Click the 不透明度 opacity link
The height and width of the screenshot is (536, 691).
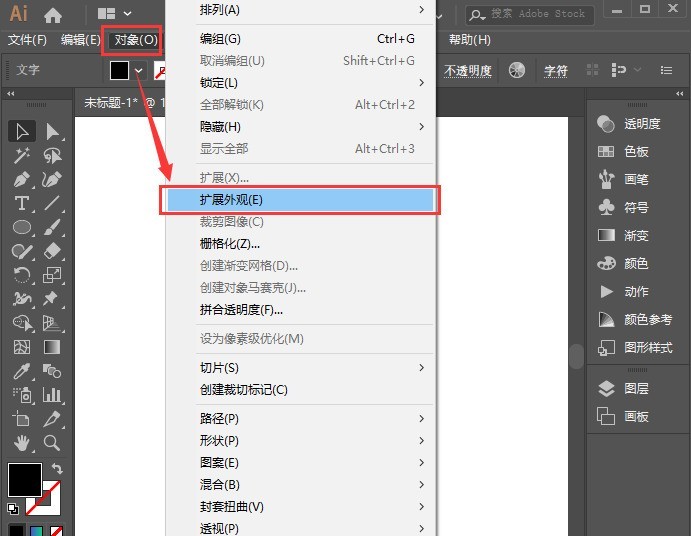coord(468,71)
